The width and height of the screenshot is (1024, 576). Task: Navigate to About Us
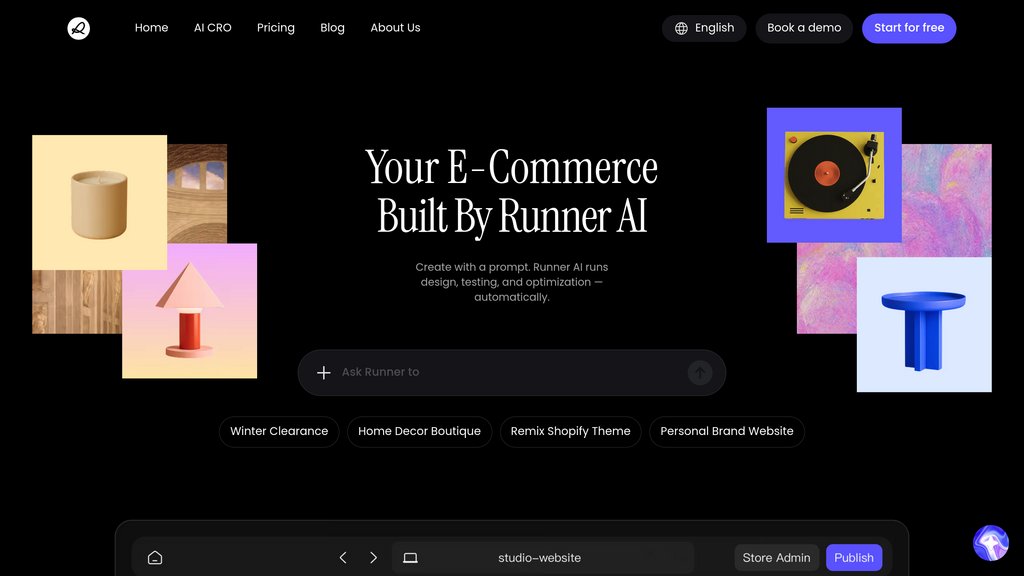[x=395, y=28]
